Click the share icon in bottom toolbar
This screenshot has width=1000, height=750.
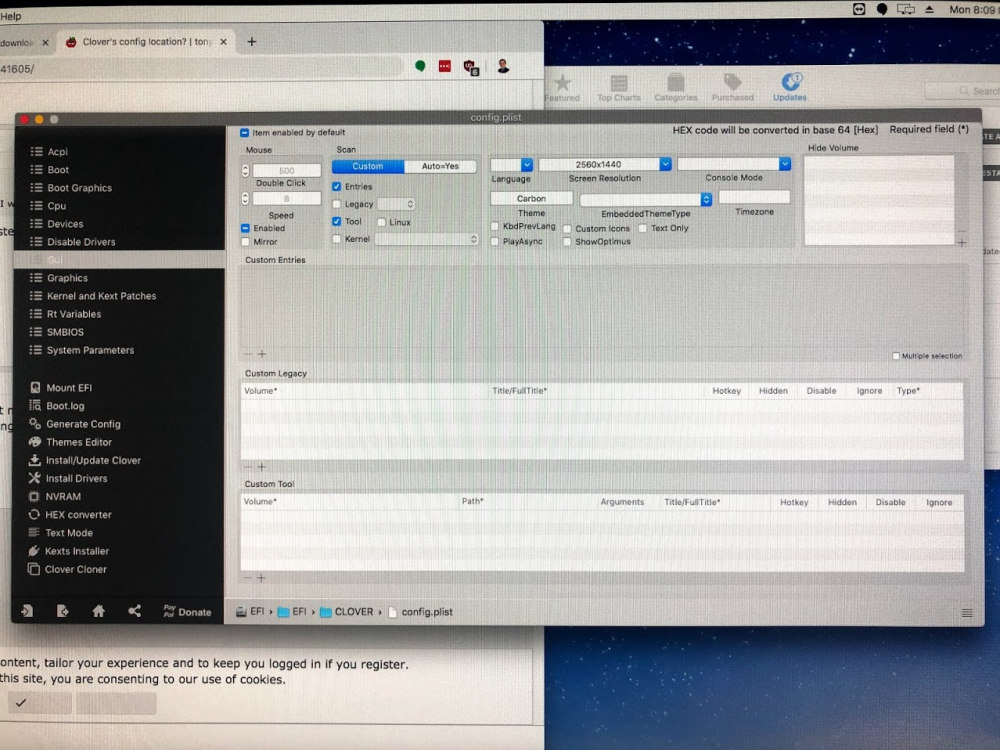click(x=135, y=611)
